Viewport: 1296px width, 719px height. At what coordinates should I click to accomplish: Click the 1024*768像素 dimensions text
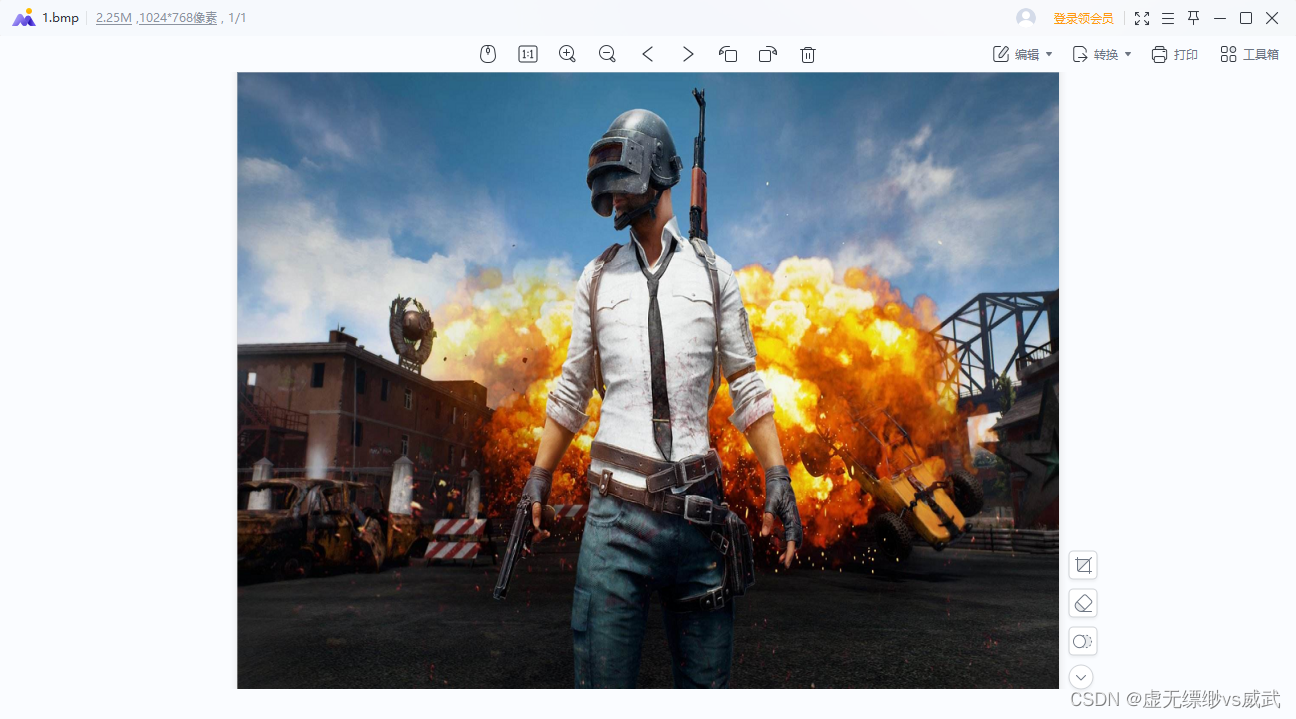[x=178, y=18]
